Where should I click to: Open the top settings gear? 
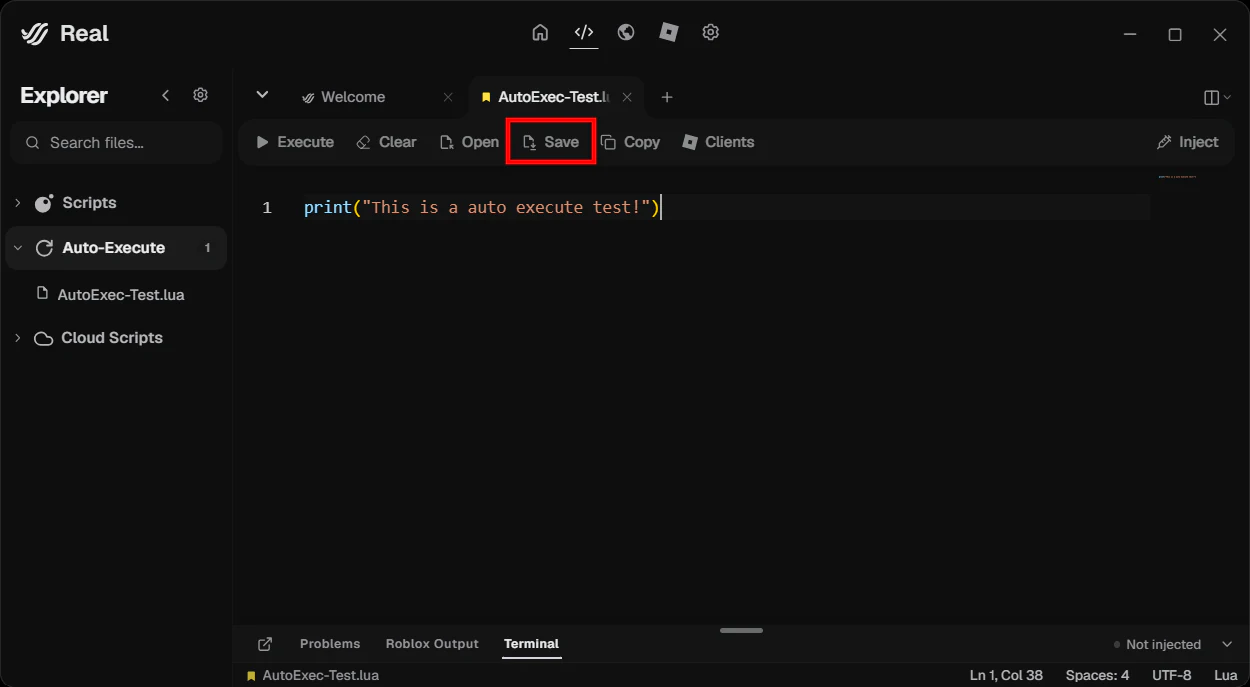coord(711,33)
